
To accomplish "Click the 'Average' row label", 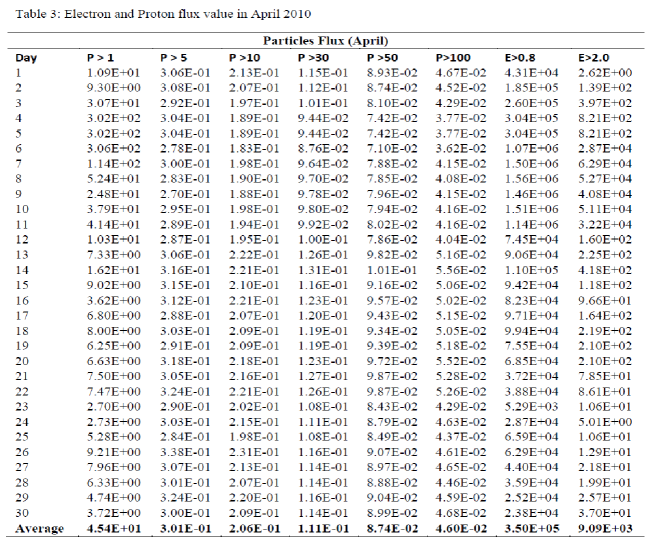I will coord(40,529).
